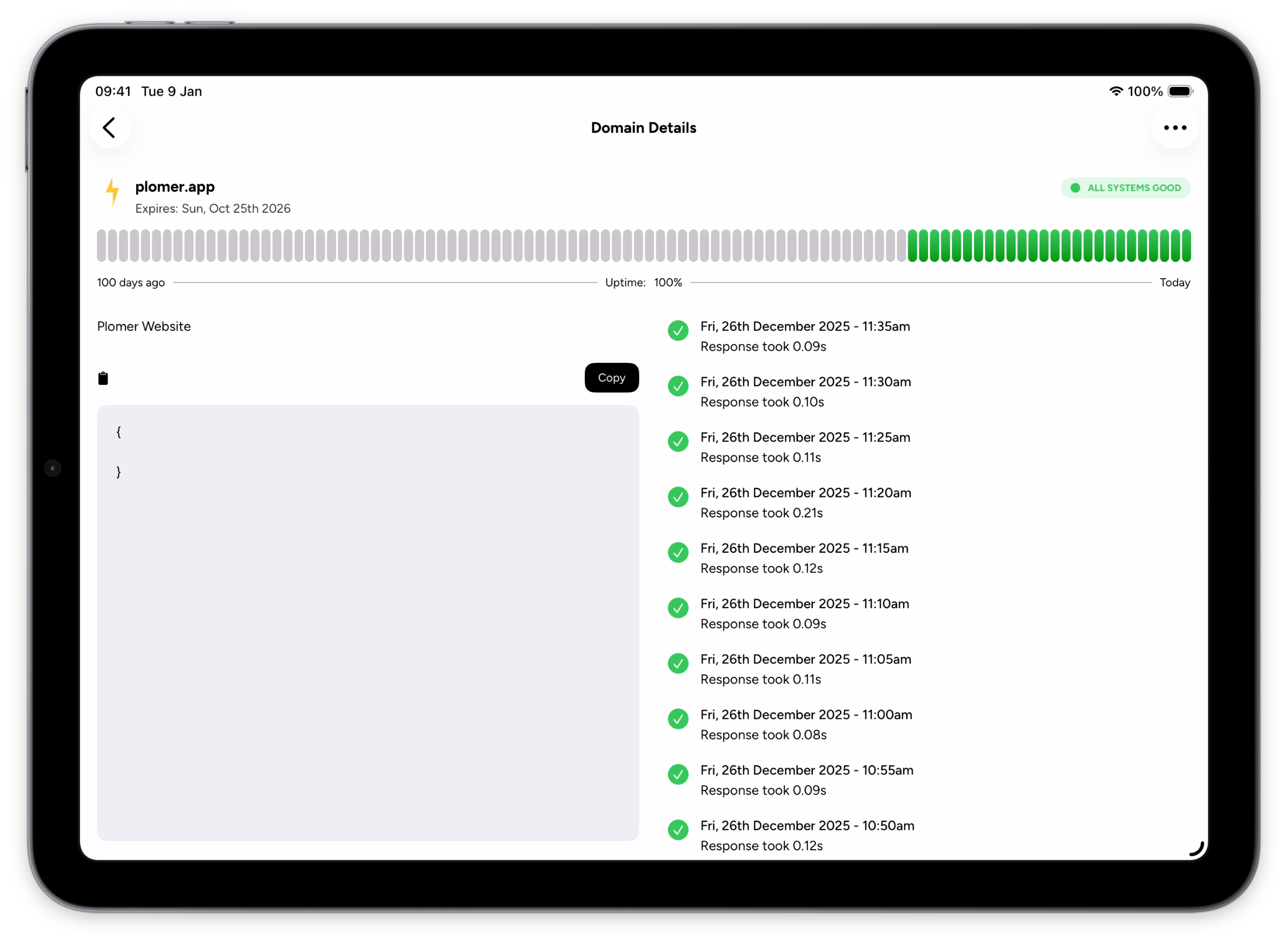The width and height of the screenshot is (1288, 945).
Task: Click the plomer.app domain name heading
Action: (x=175, y=187)
